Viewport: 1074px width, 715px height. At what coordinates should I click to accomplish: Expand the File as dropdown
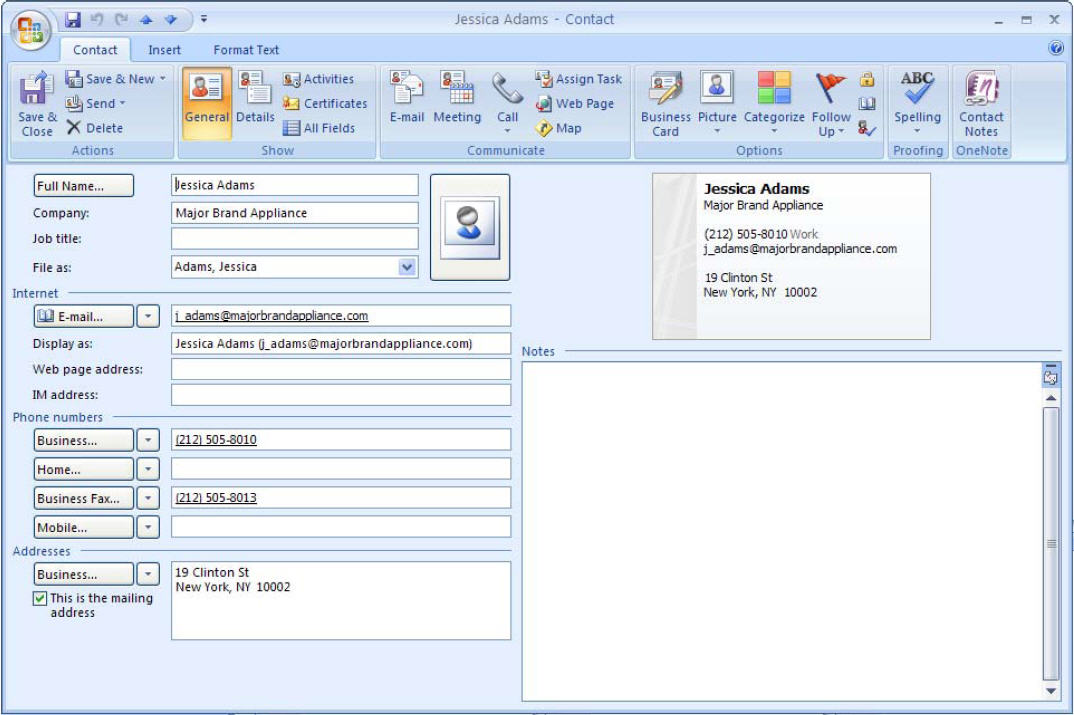coord(407,267)
